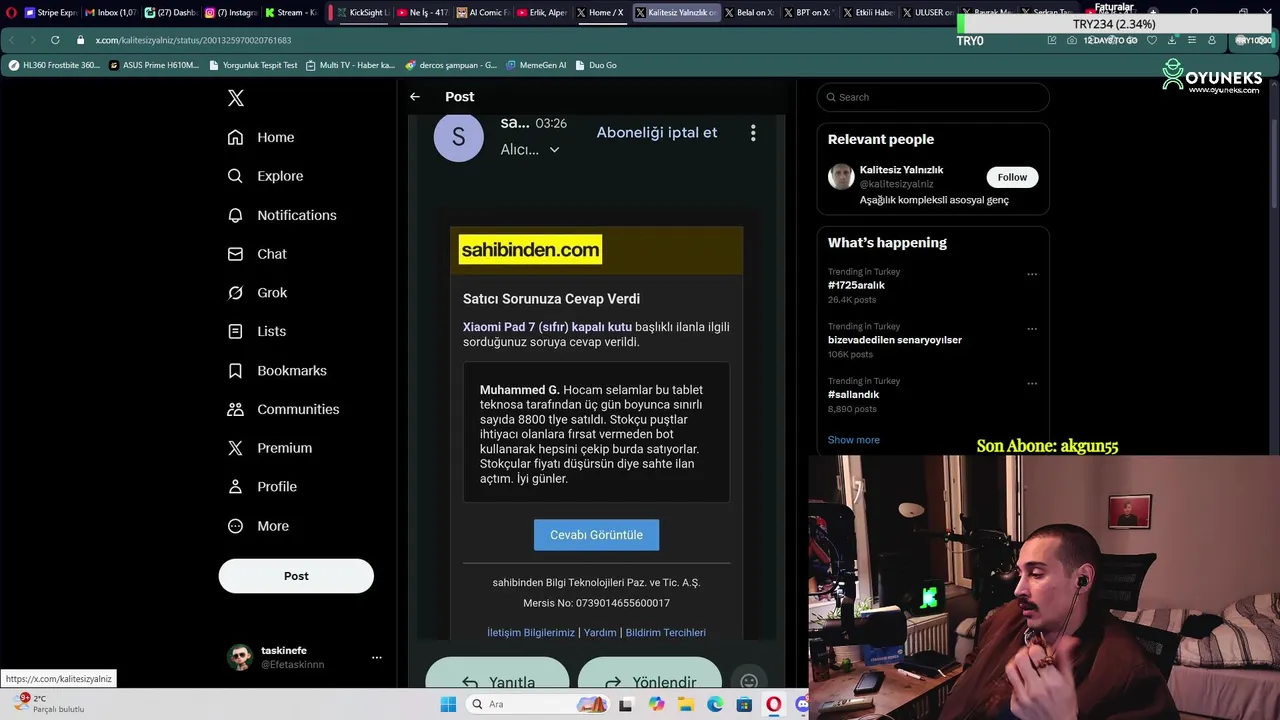Open Premium in X sidebar

coord(270,448)
